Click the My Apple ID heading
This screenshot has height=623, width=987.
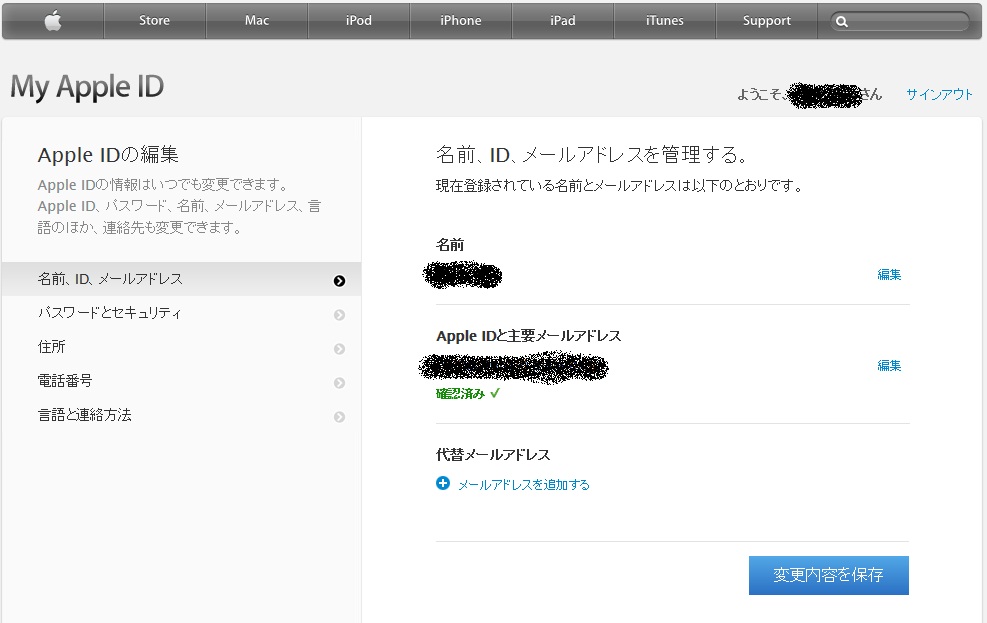(87, 87)
